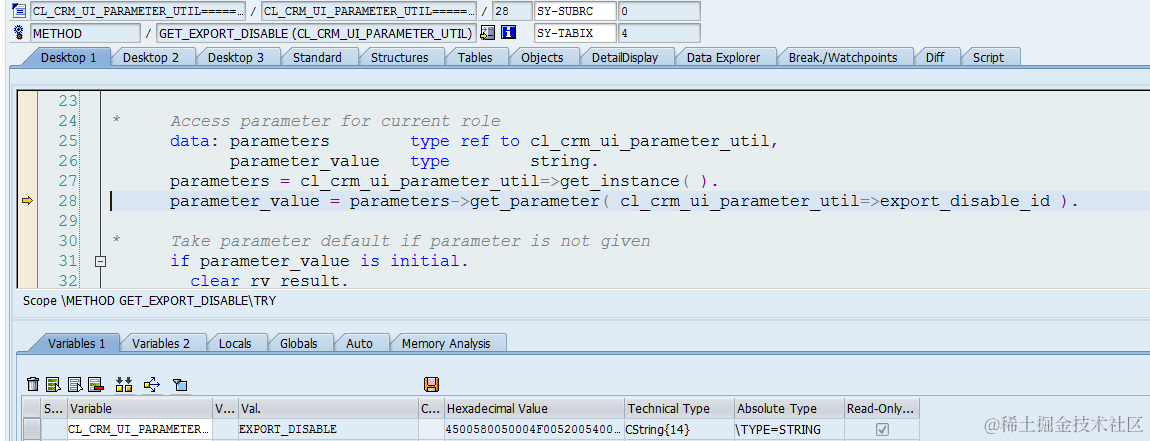Click the Read-Only column header
The height and width of the screenshot is (441, 1150).
882,409
